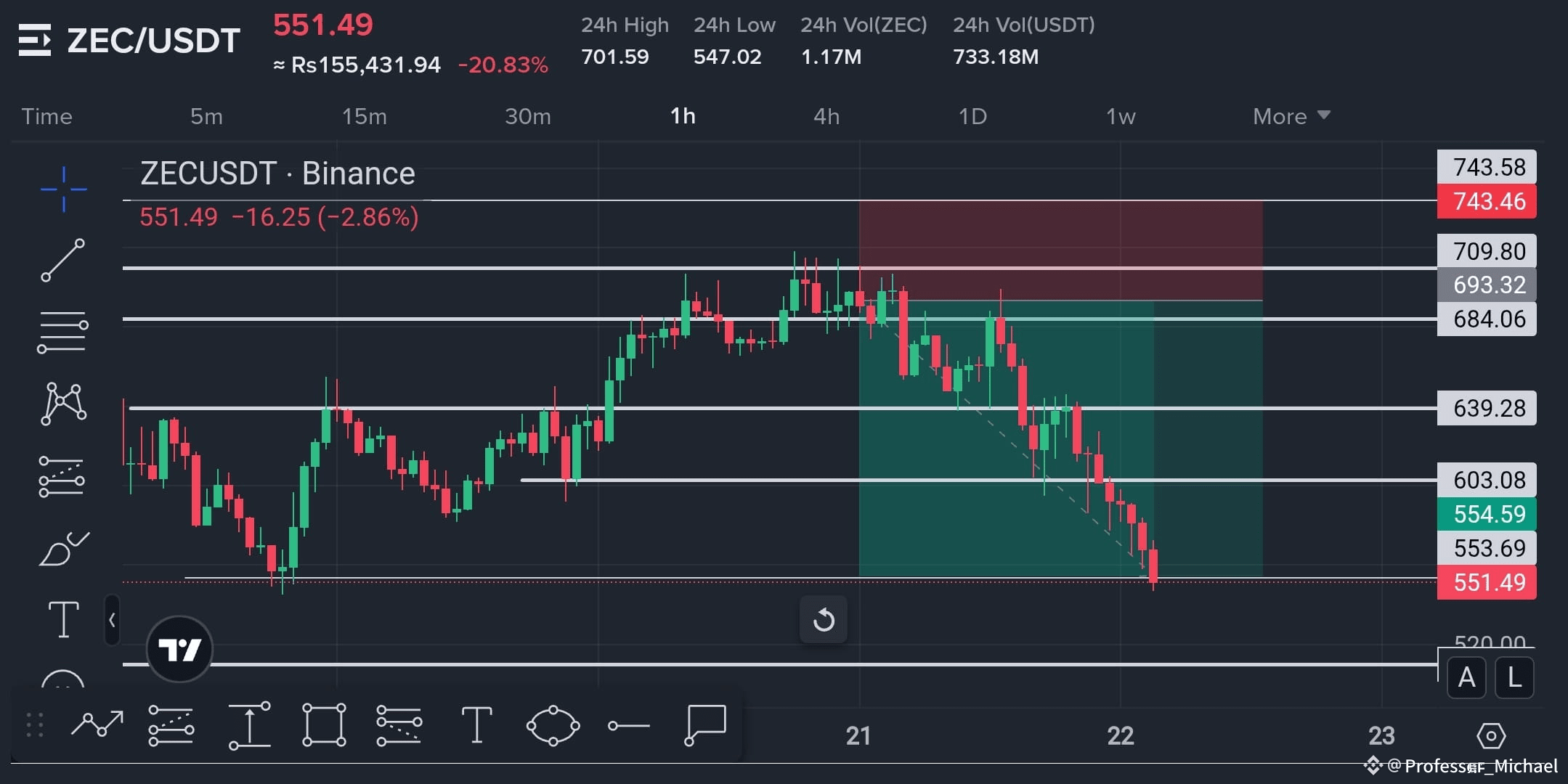Viewport: 1568px width, 784px height.
Task: Click the 24h Vol(ZEC) value 1.17M
Action: 831,57
